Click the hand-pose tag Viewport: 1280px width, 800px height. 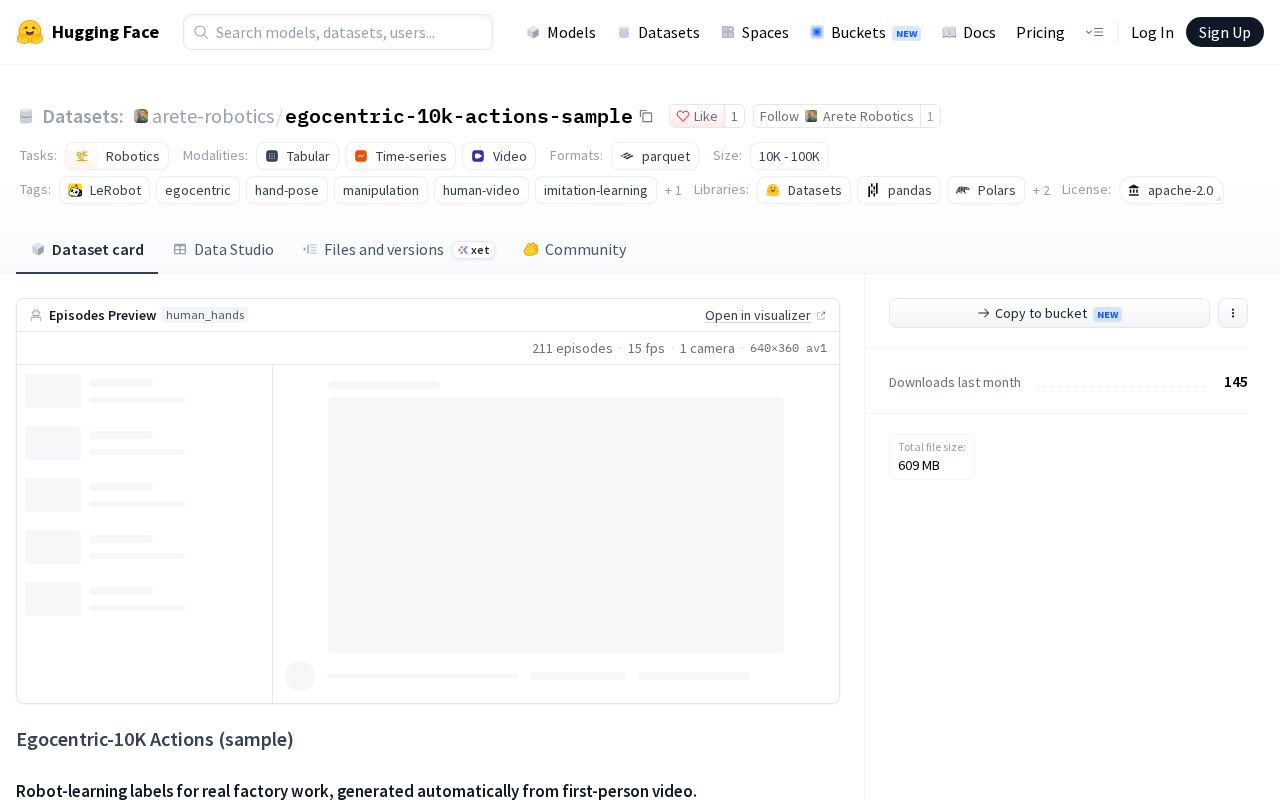pyautogui.click(x=287, y=190)
